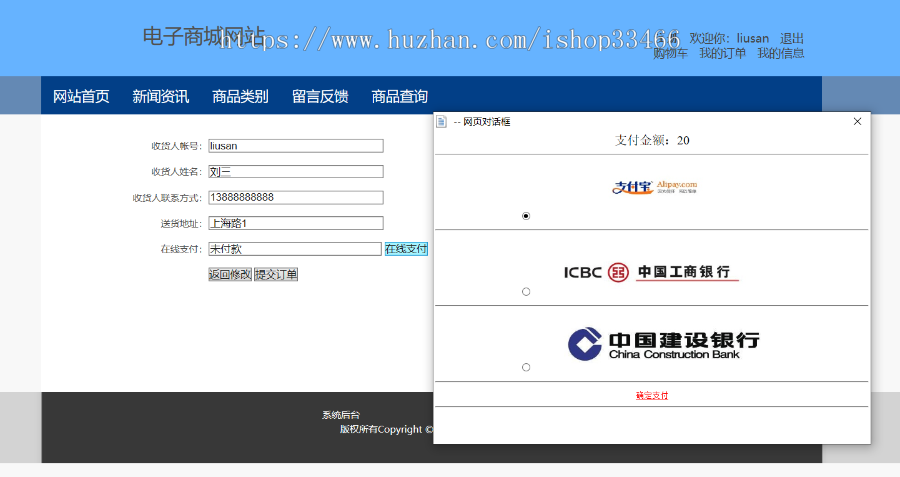
Task: Click the 收货人帐号 input field
Action: click(x=296, y=146)
